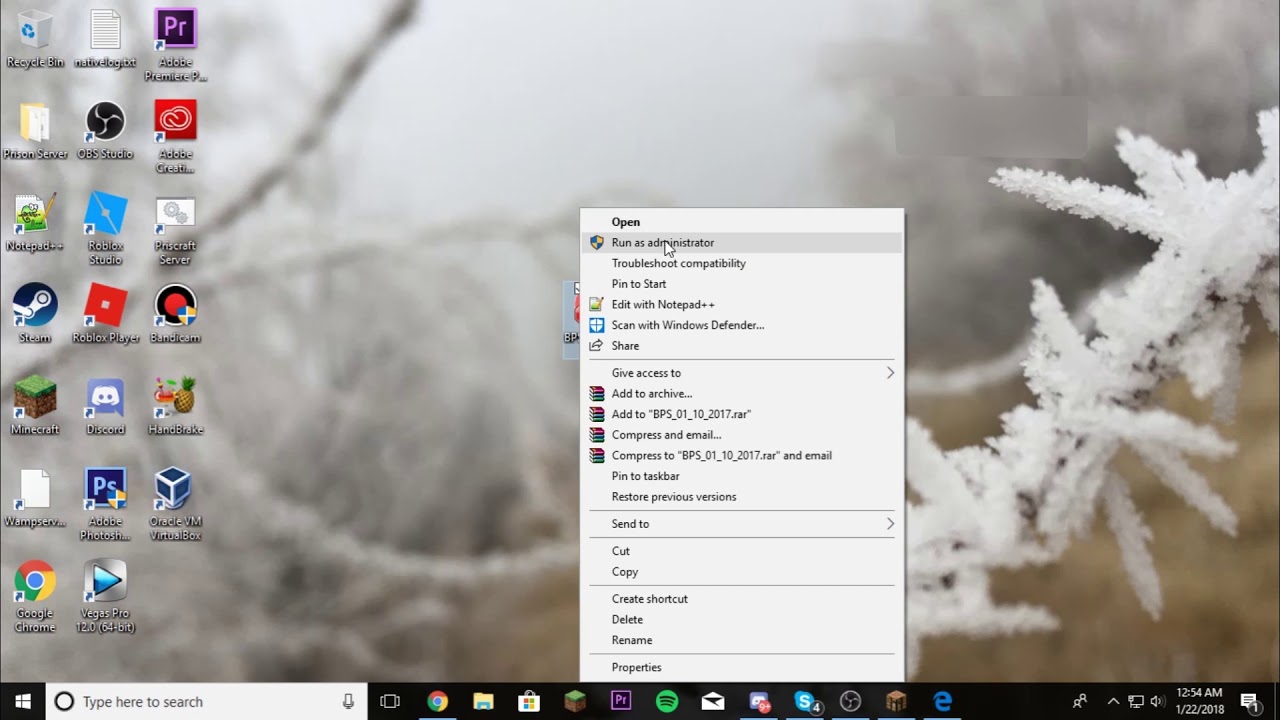
Task: Choose Open in the context menu
Action: (x=741, y=222)
